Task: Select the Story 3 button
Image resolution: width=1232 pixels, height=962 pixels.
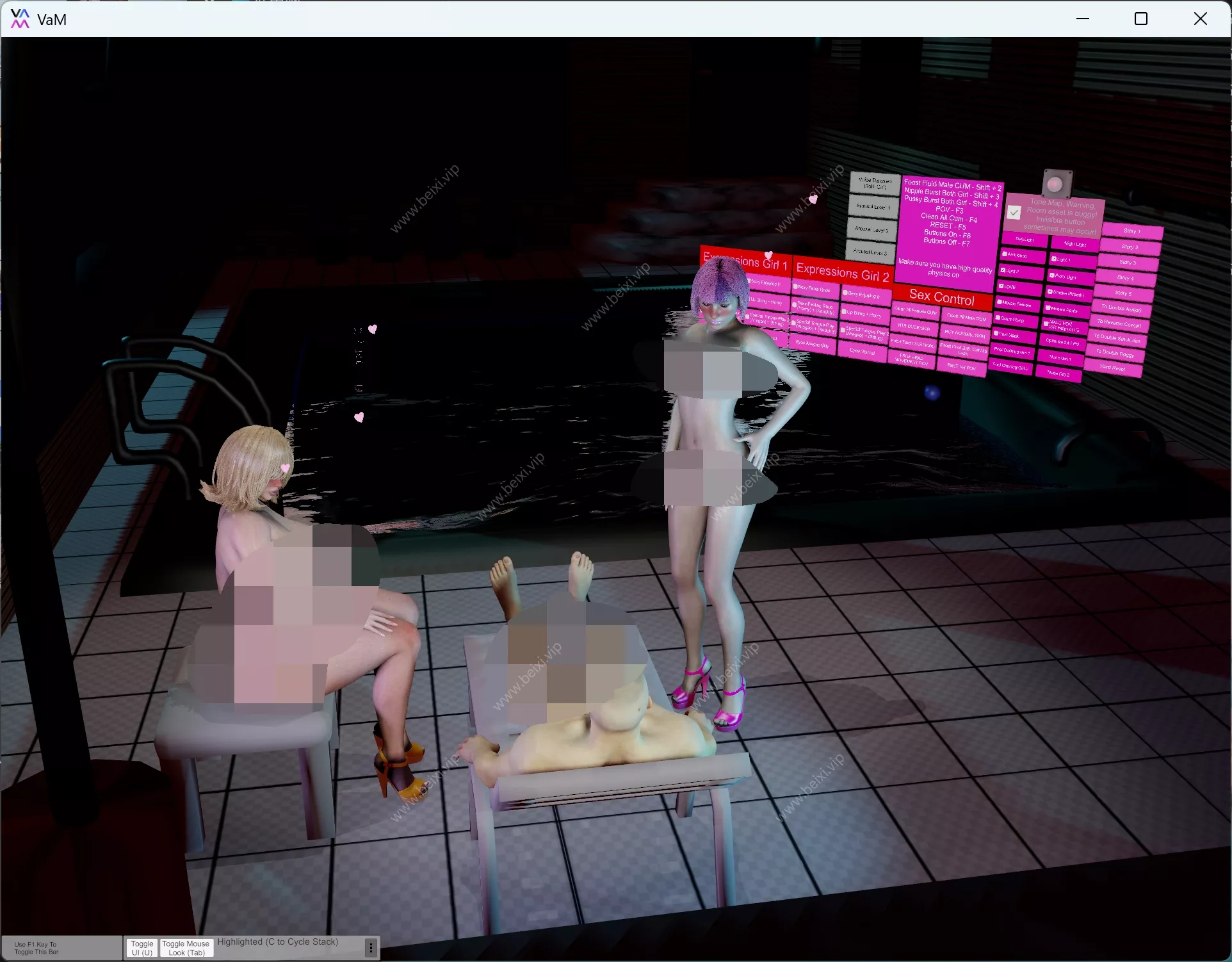Action: [x=1128, y=263]
